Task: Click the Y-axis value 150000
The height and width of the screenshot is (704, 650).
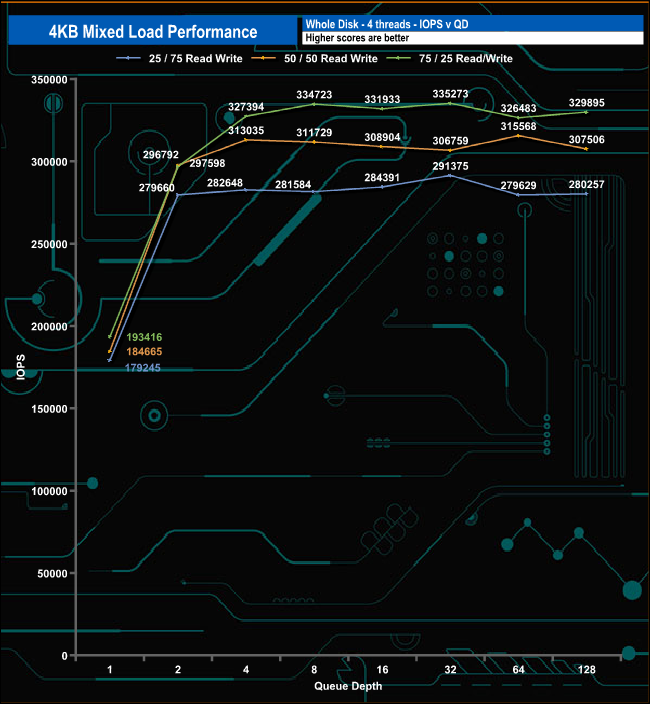Action: point(49,409)
